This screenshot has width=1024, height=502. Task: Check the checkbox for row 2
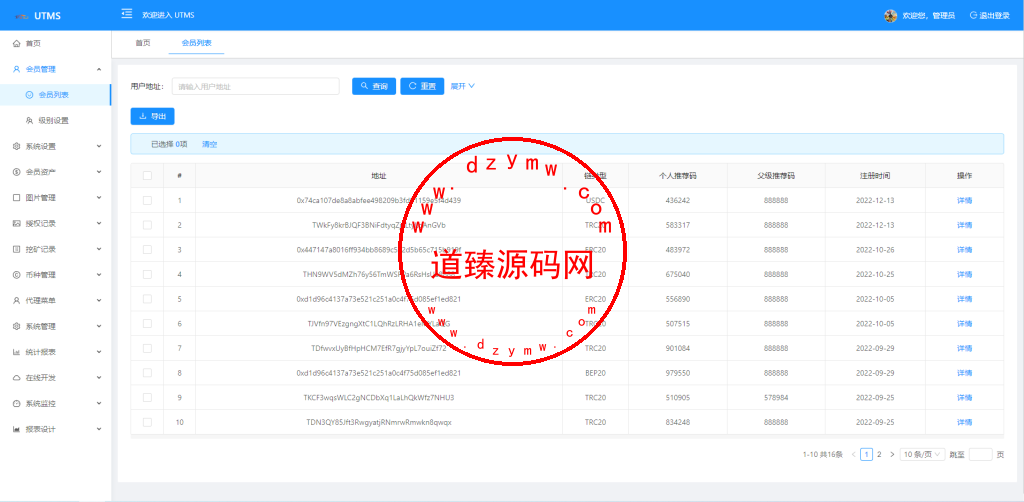[x=148, y=225]
